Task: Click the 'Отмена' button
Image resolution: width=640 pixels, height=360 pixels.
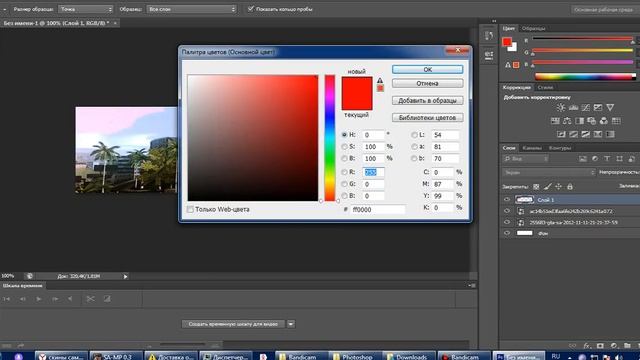Action: coord(427,83)
